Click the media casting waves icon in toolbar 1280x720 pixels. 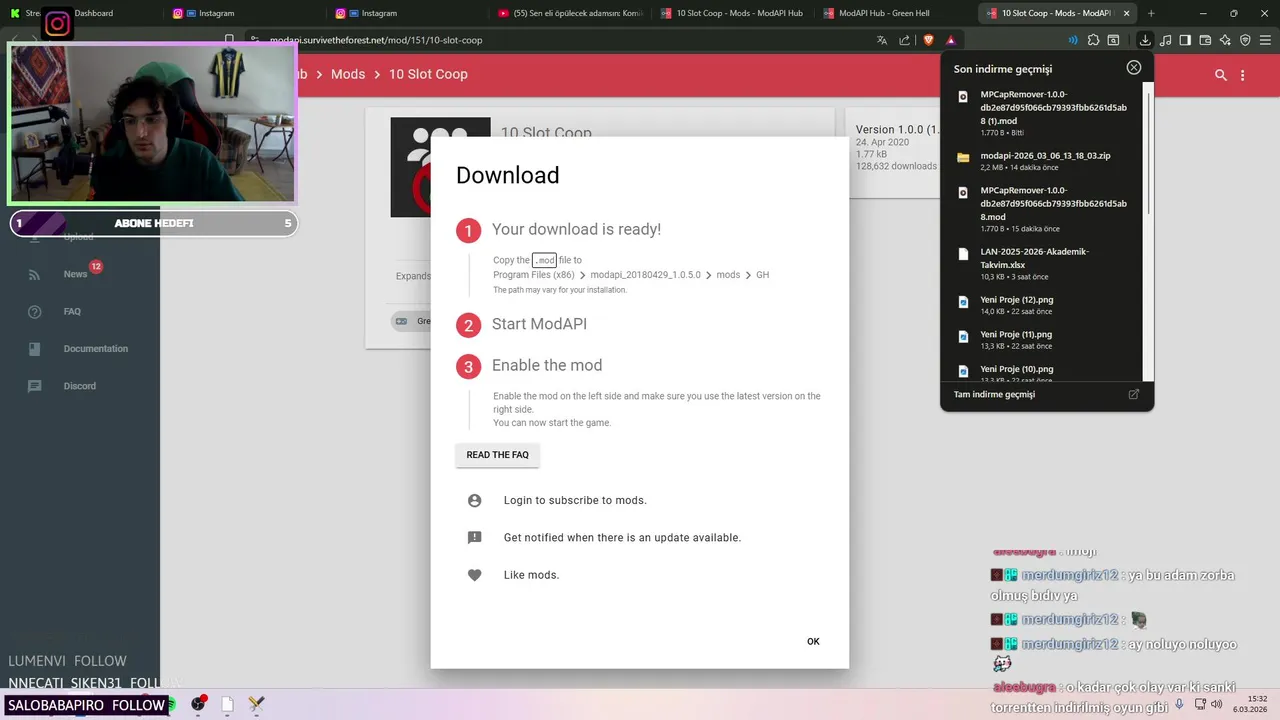point(1073,40)
